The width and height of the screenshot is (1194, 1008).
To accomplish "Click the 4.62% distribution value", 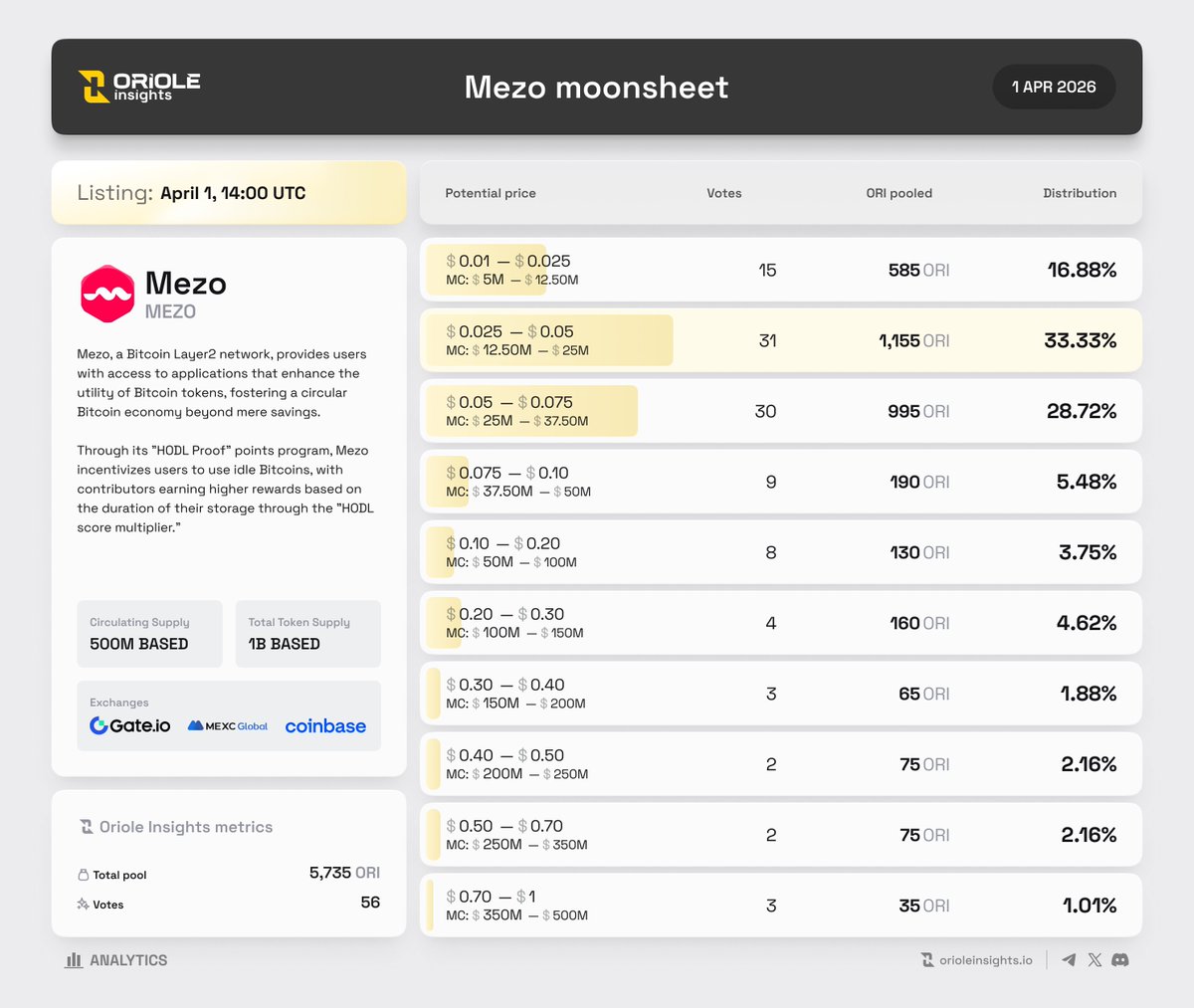I will [x=1087, y=623].
